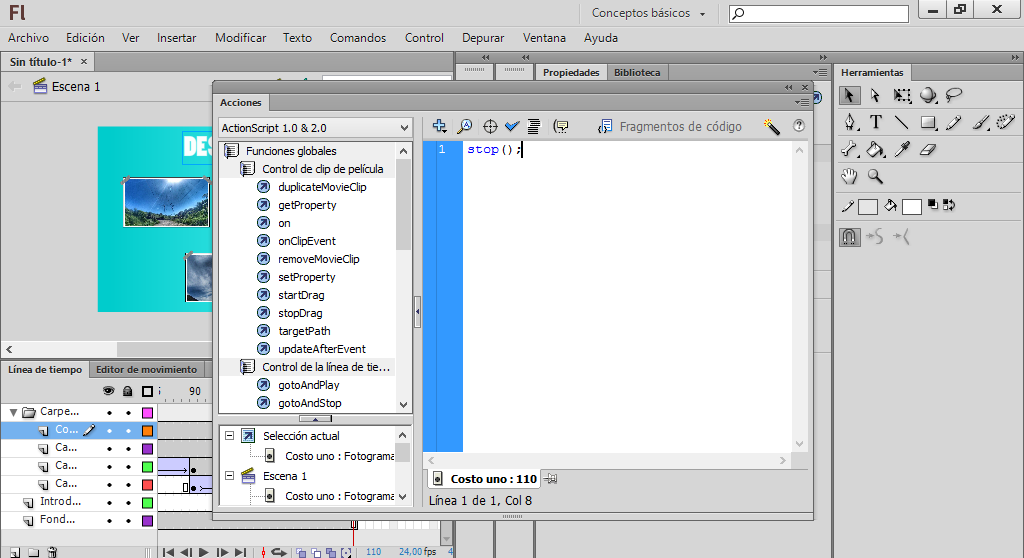Check syntax with the checkmark icon

click(x=512, y=126)
